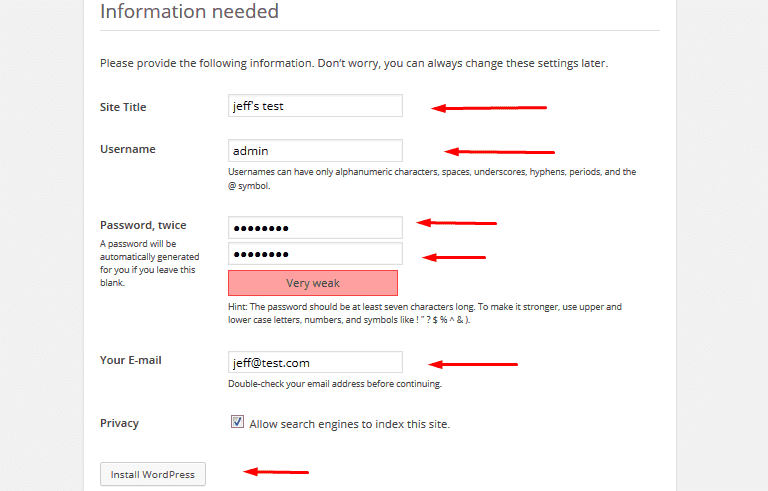Select the password confirmation field

(x=315, y=254)
